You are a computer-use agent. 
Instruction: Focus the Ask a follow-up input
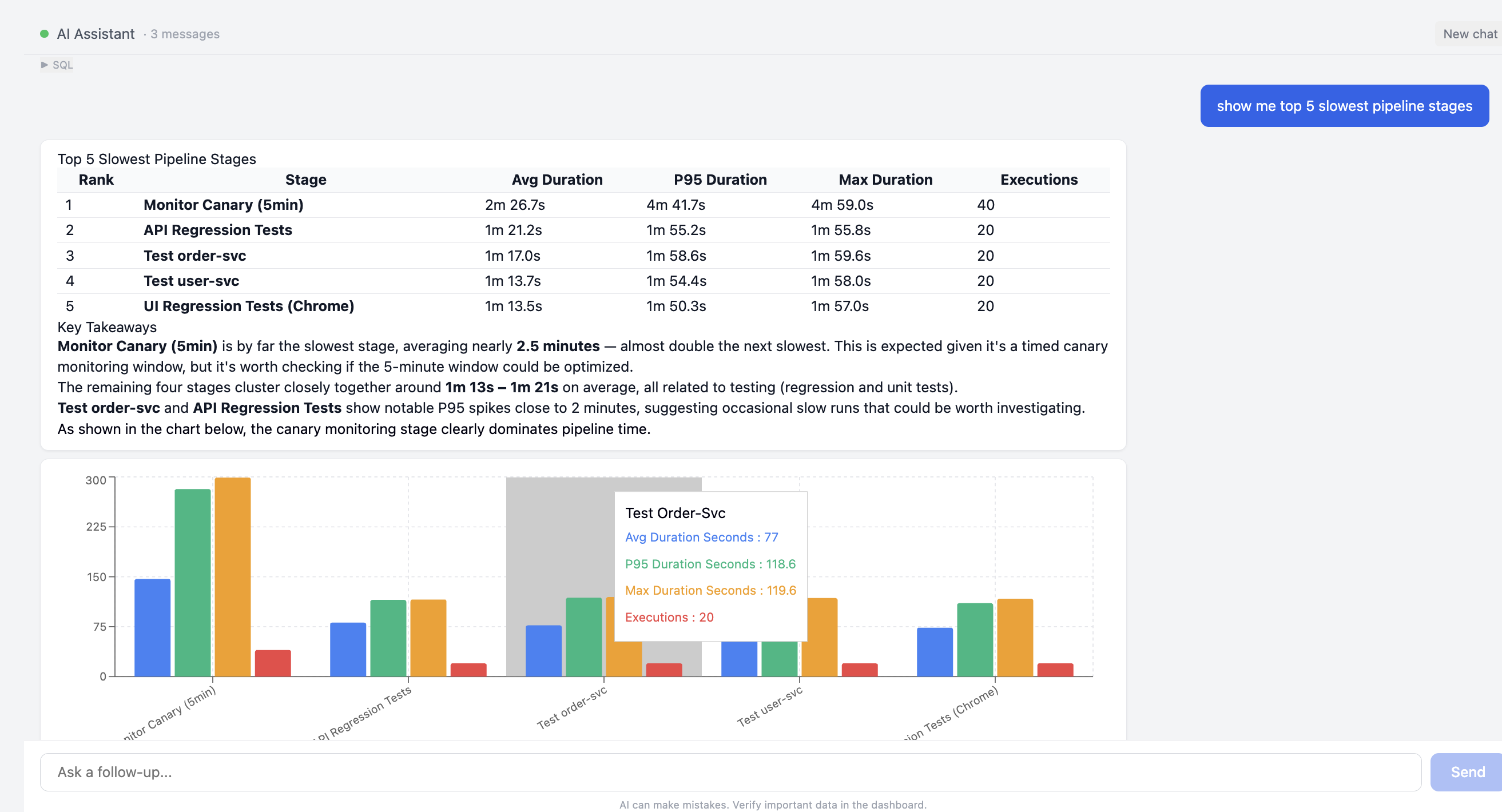pos(730,772)
